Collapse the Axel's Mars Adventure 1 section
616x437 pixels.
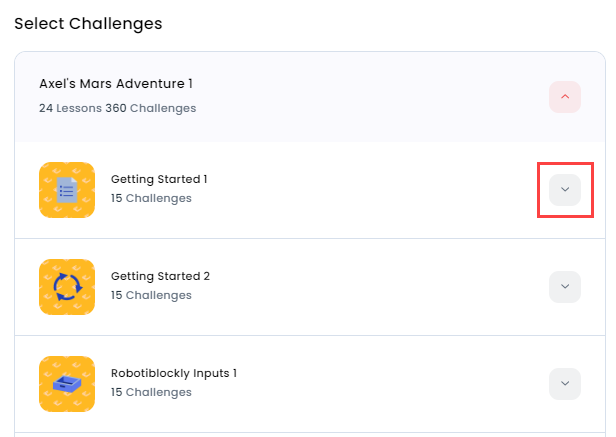point(565,97)
